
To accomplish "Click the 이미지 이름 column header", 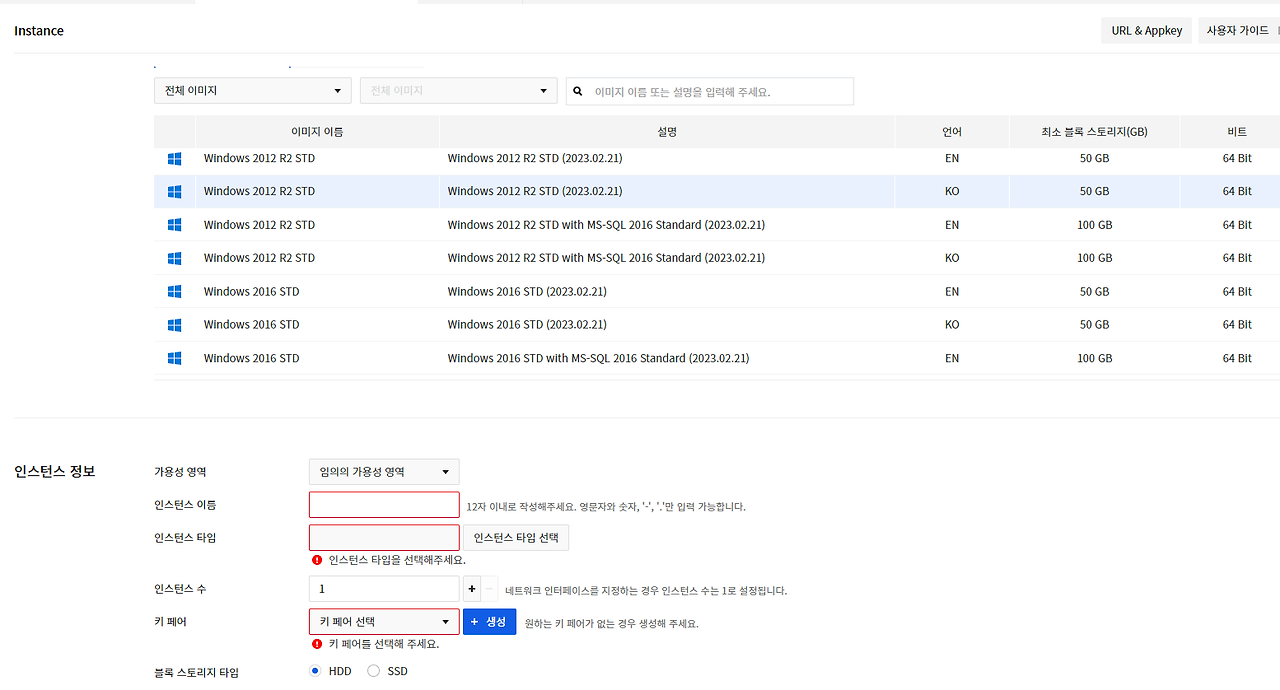I will (x=317, y=132).
